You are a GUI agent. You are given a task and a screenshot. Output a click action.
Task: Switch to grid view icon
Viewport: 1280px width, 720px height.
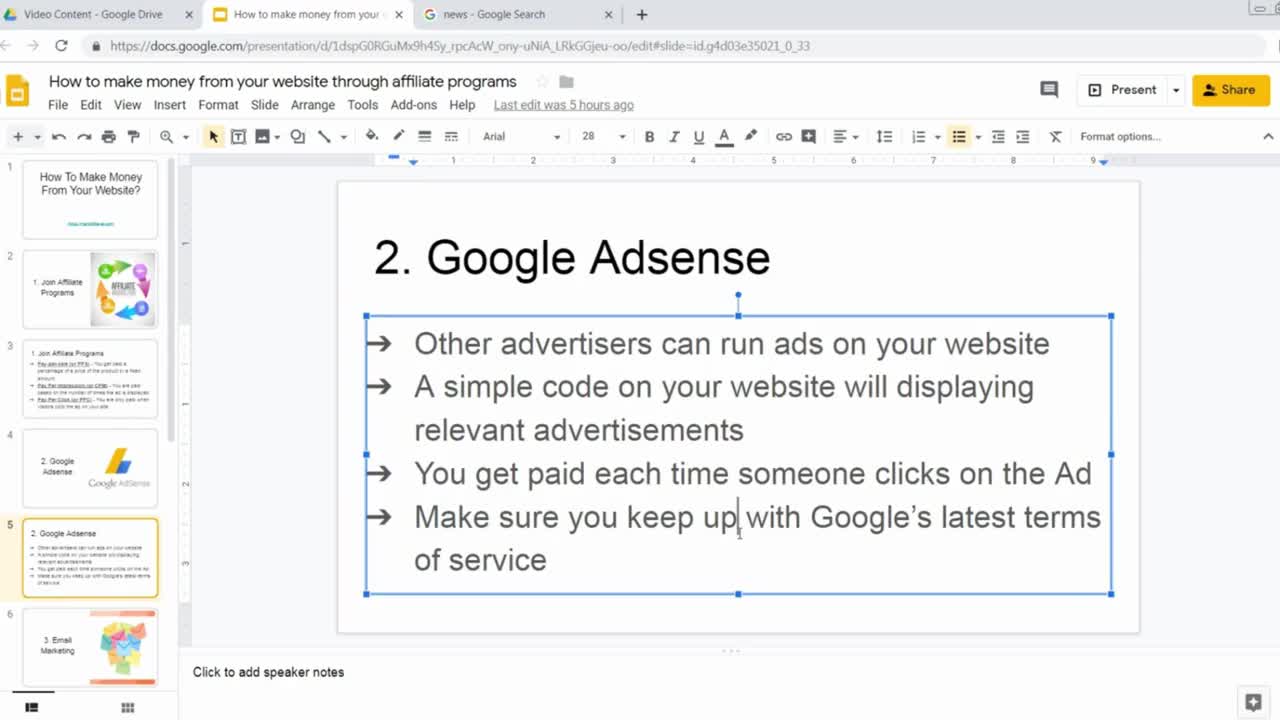[x=127, y=708]
